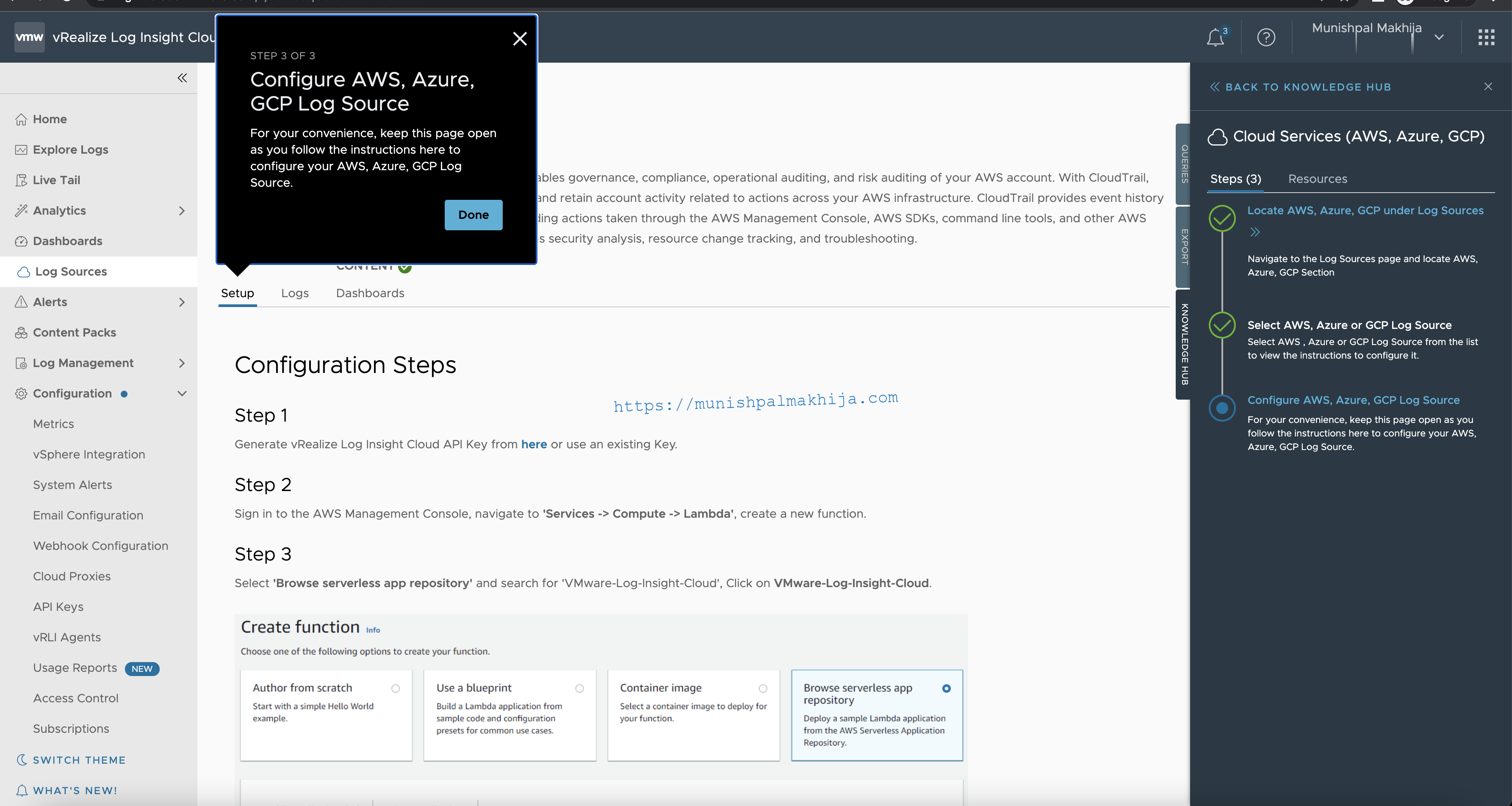
Task: Open the help question mark icon
Action: point(1266,38)
